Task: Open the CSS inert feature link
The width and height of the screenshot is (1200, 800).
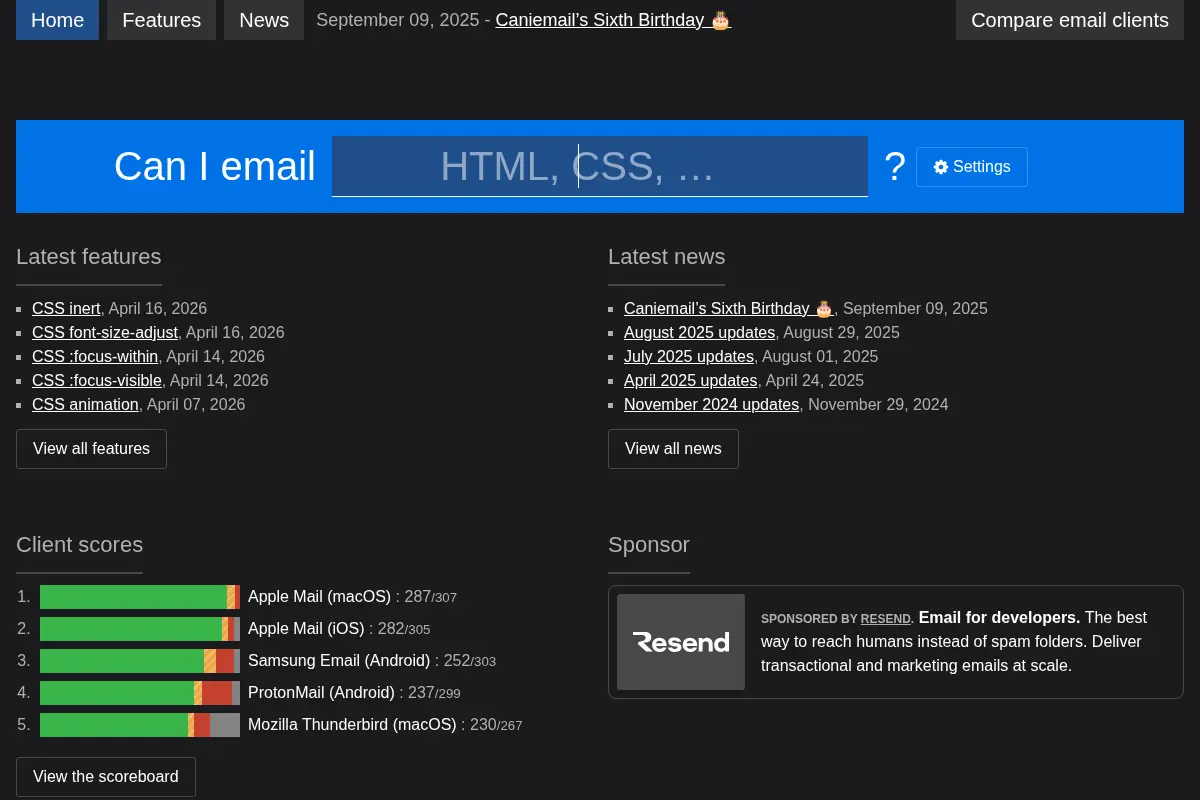Action: [x=66, y=308]
